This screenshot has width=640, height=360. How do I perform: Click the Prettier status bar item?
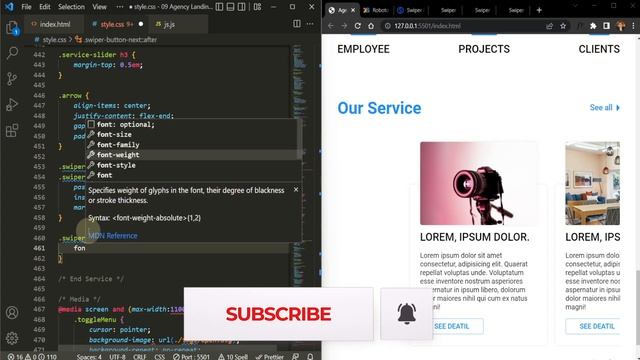[x=270, y=356]
